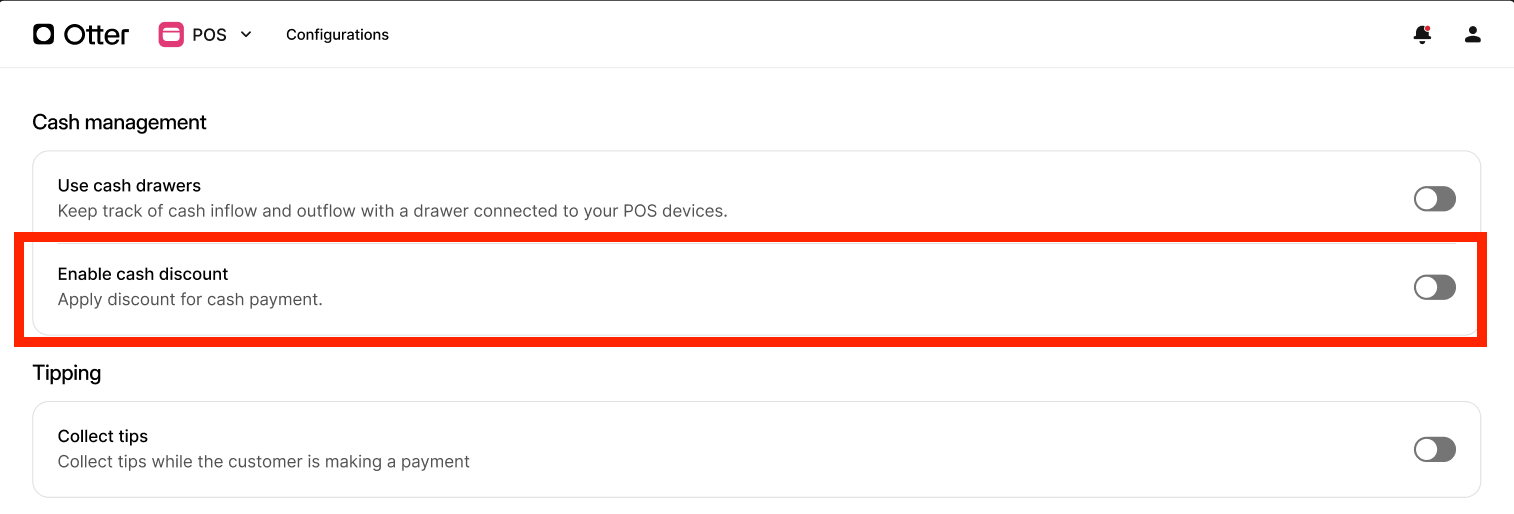Click the red notification badge dot
Image resolution: width=1514 pixels, height=514 pixels.
1427,29
